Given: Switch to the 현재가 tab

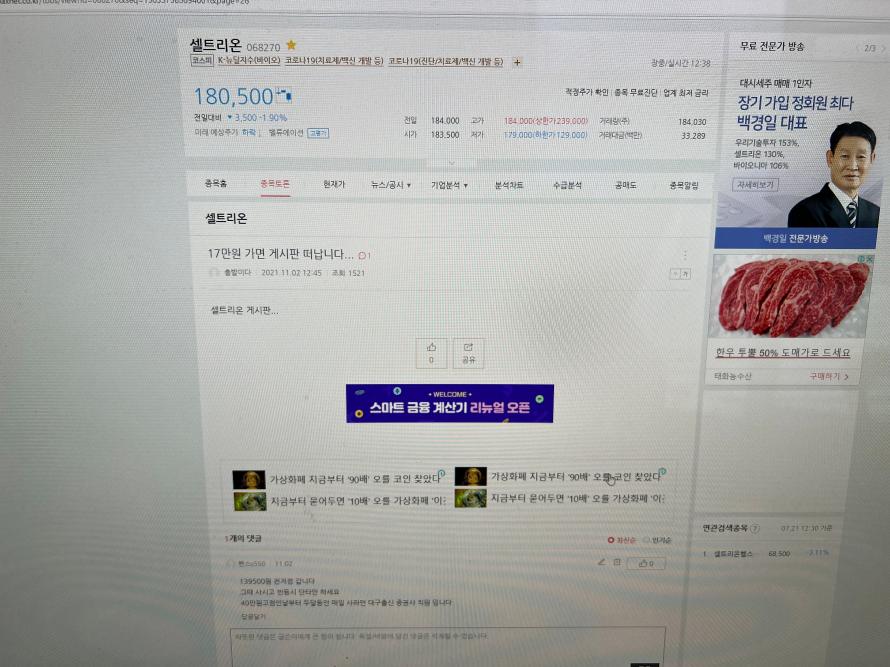Looking at the screenshot, I should click(334, 184).
